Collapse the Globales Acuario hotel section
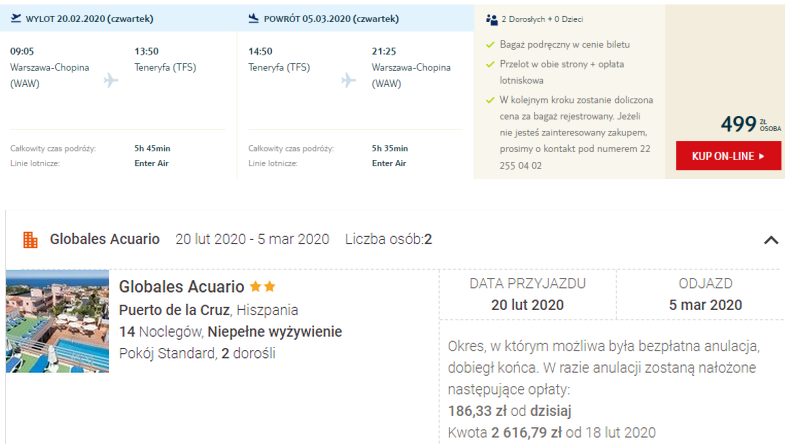The width and height of the screenshot is (785, 444). click(x=771, y=240)
